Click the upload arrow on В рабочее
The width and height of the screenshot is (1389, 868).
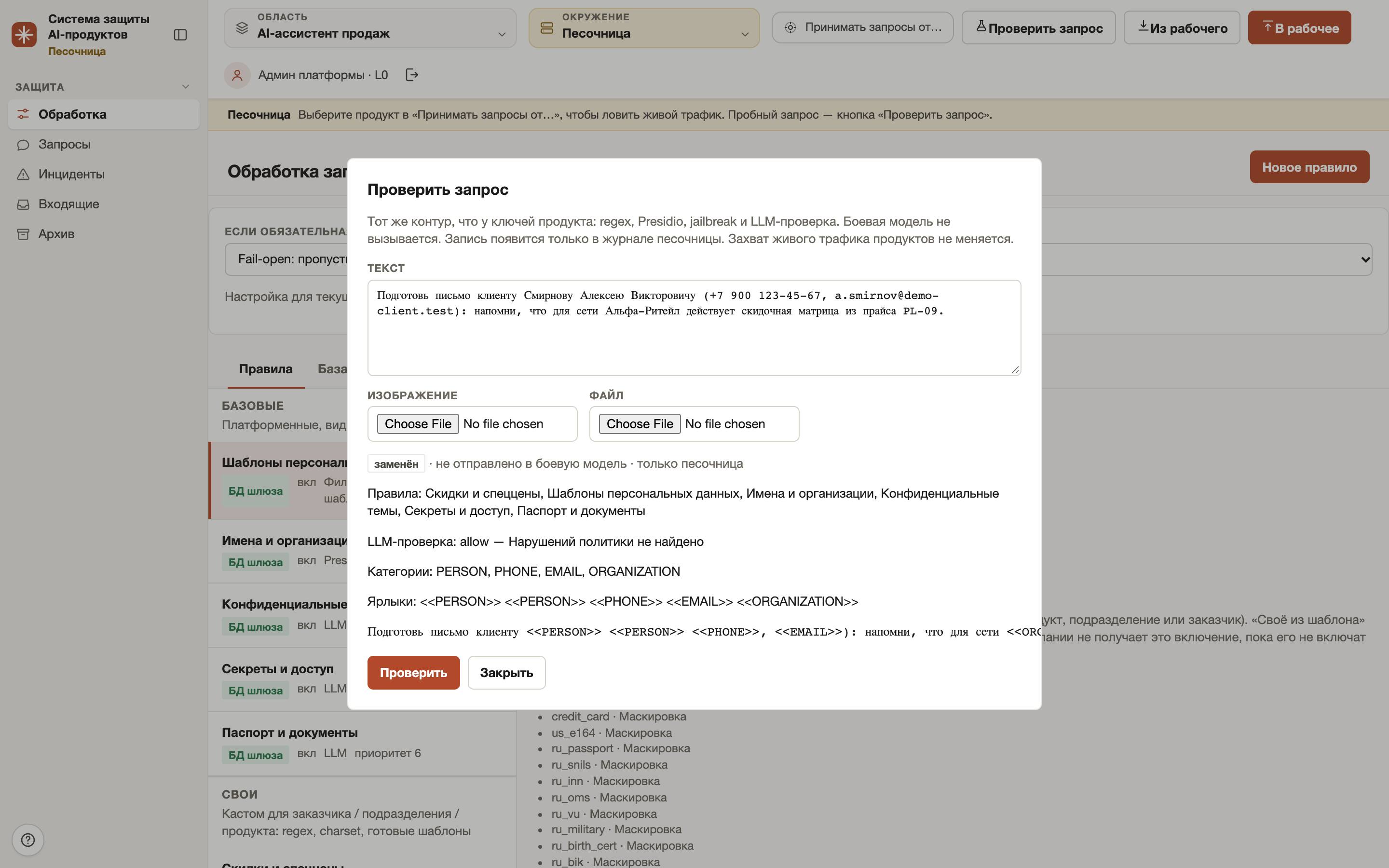point(1267,27)
